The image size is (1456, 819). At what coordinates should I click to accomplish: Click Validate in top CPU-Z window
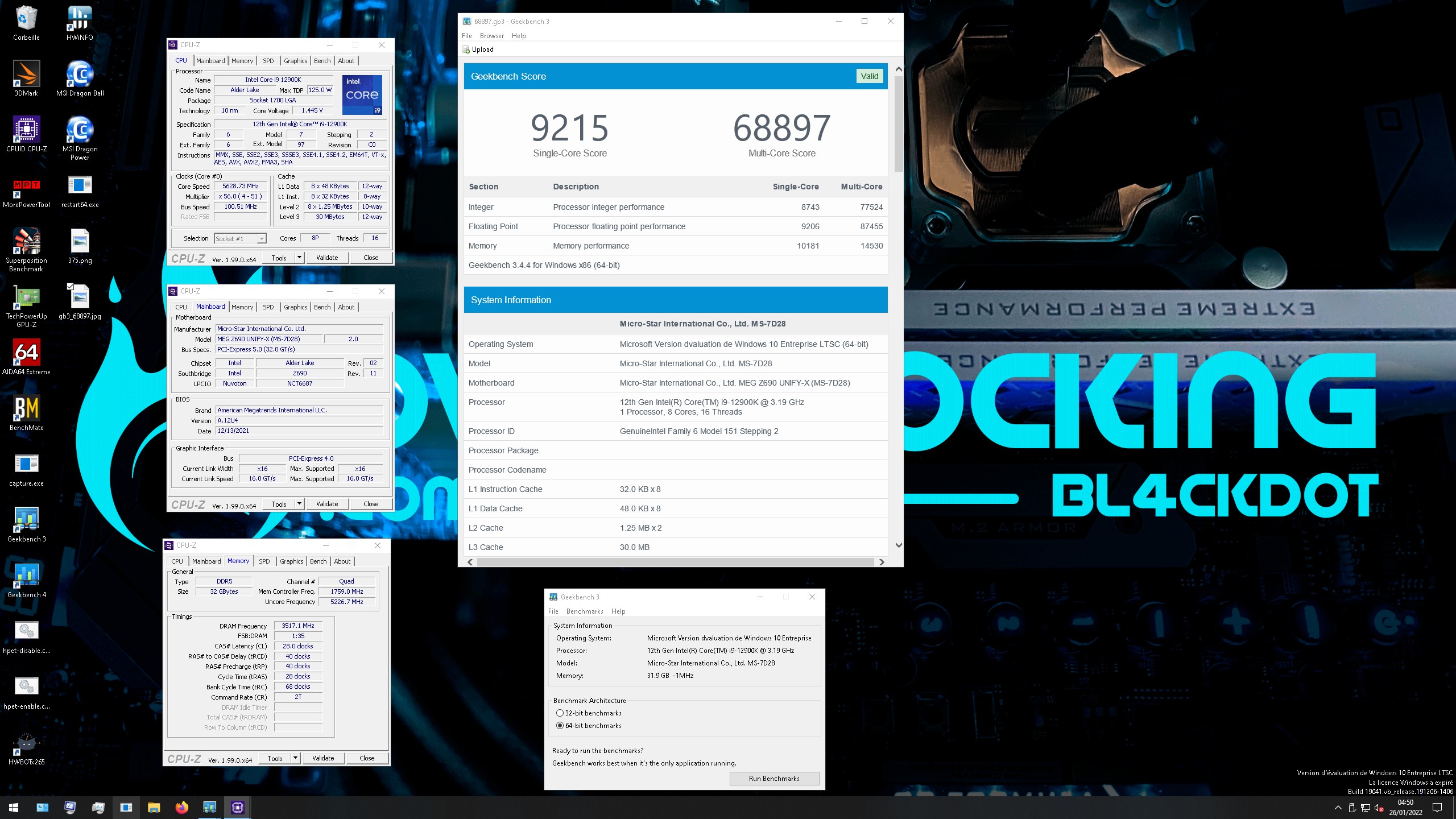[x=327, y=258]
